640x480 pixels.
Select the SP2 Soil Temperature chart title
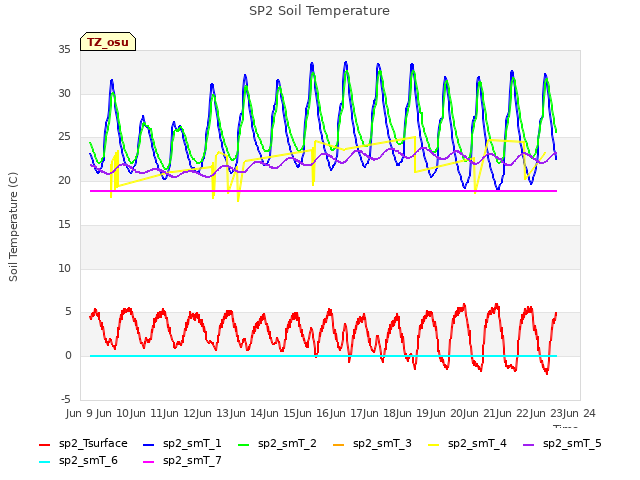319,11
